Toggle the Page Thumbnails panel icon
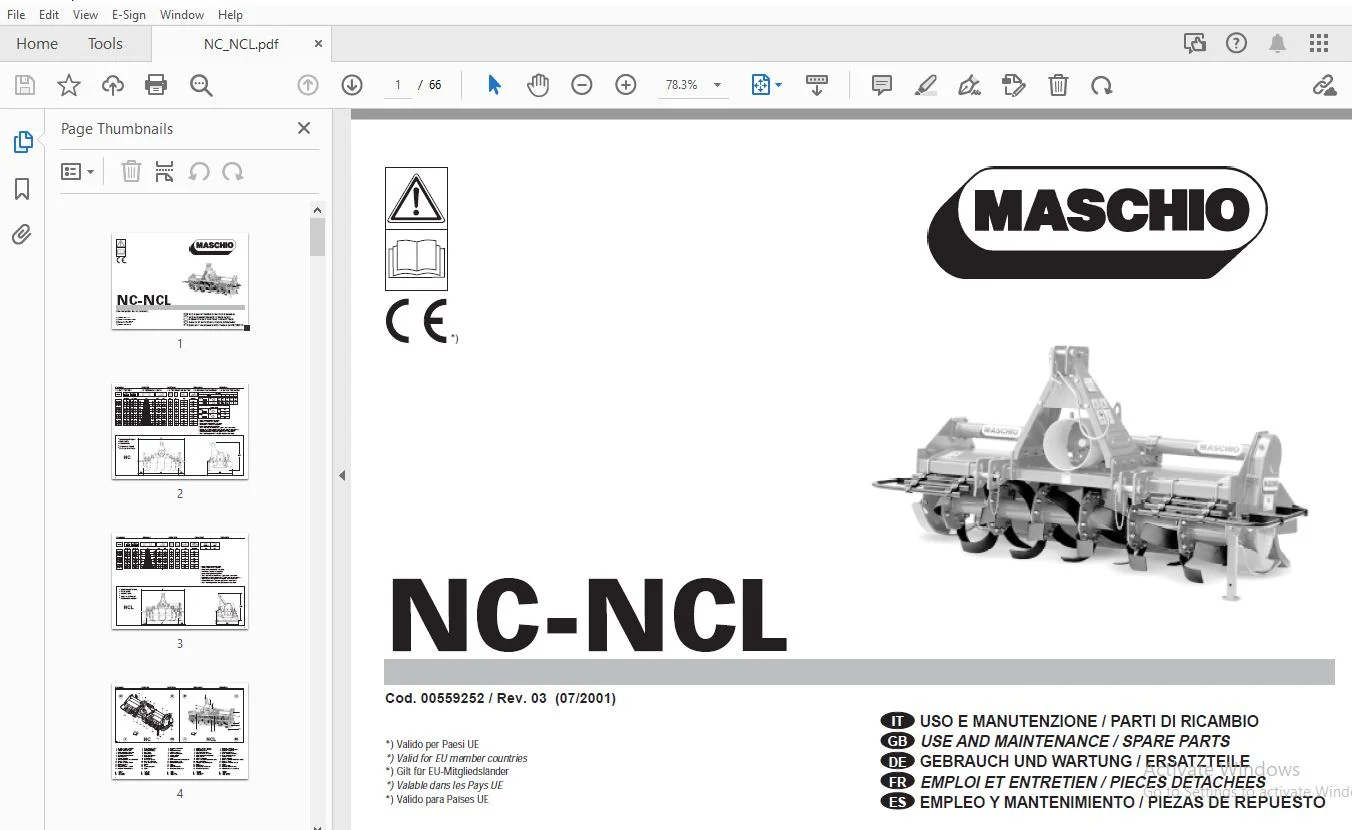The height and width of the screenshot is (830, 1352). [x=23, y=142]
